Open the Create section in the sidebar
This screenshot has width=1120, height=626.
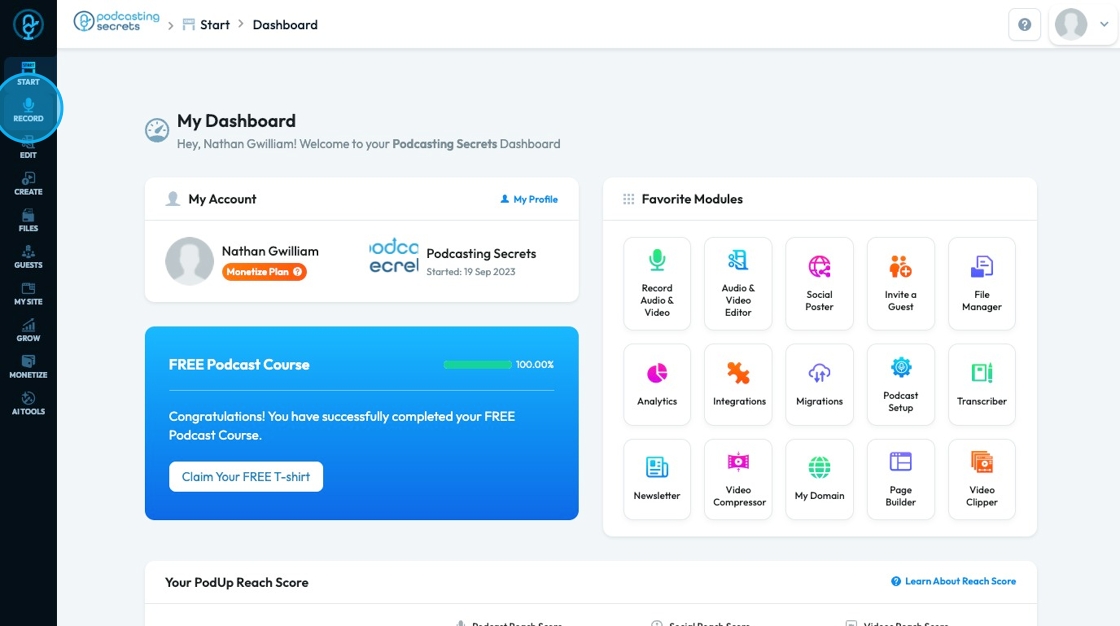28,183
